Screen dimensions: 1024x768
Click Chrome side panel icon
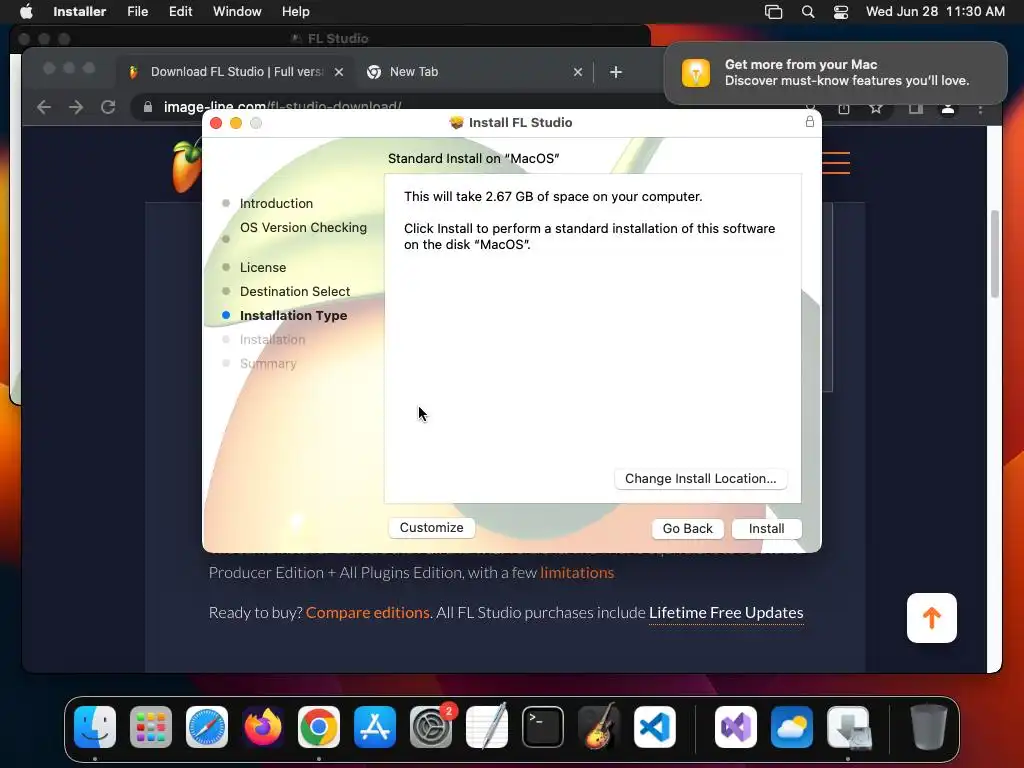point(915,108)
